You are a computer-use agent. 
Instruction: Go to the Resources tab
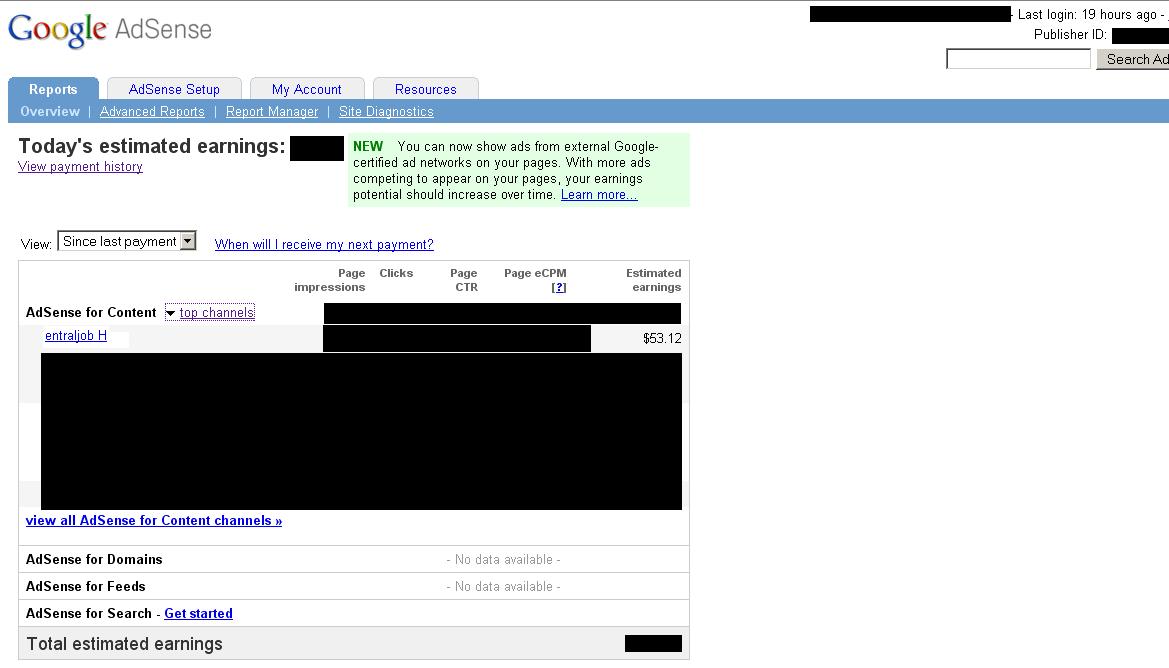426,89
